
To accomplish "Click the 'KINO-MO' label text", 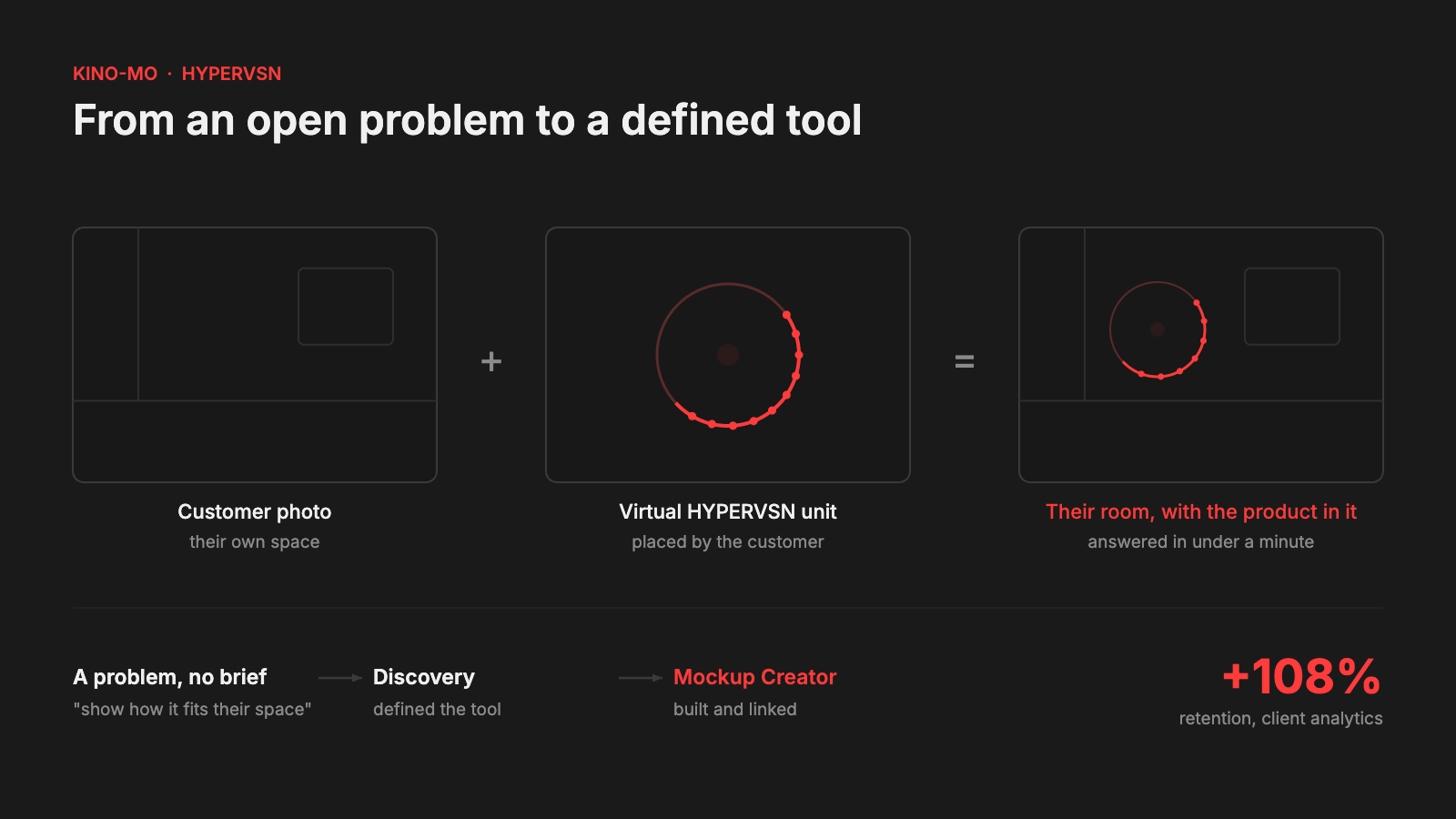I will point(115,74).
